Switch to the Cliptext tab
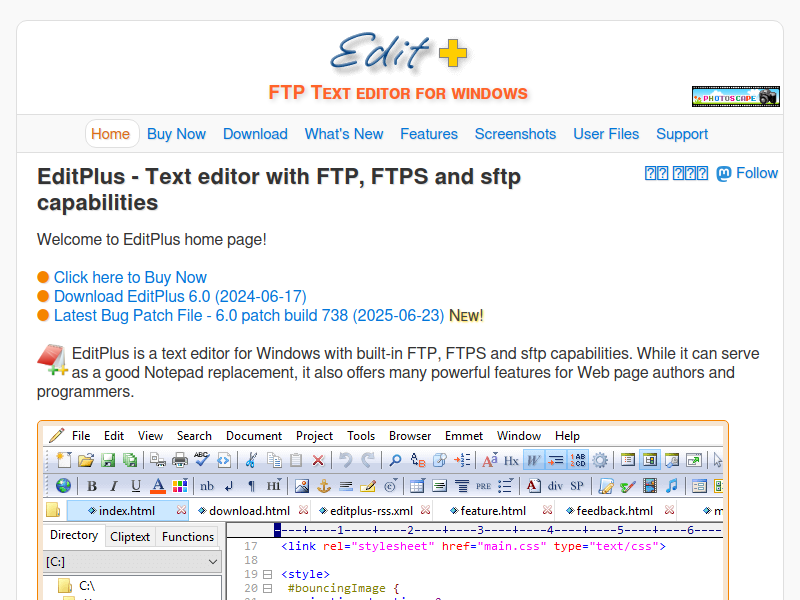The image size is (800, 600). [130, 537]
